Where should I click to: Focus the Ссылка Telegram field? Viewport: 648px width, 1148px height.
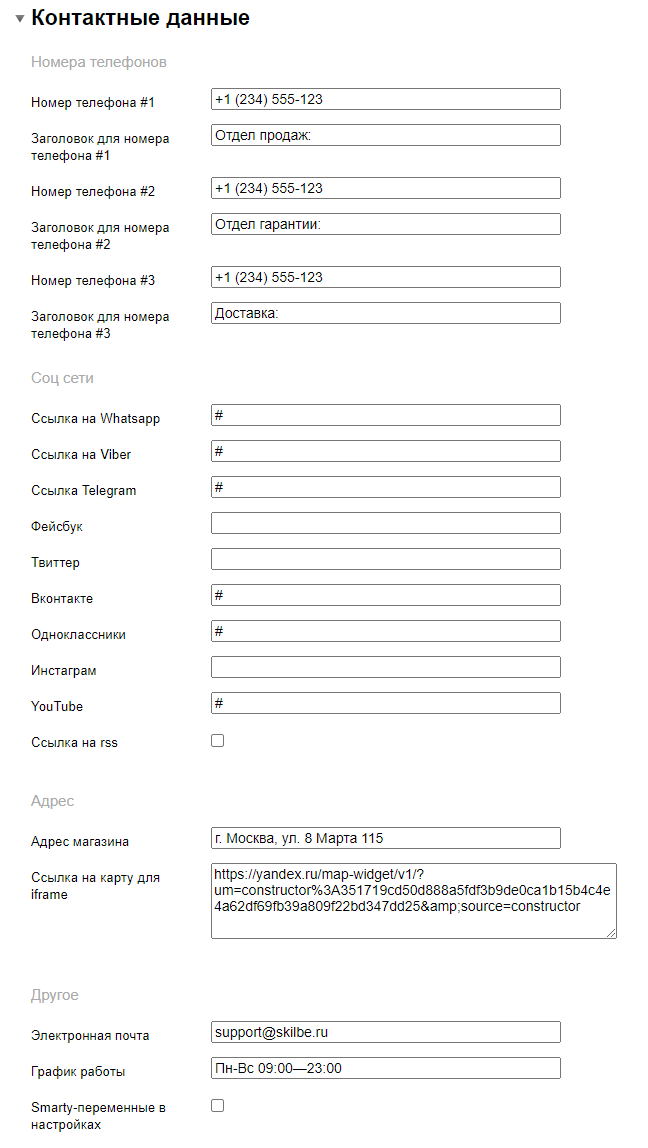click(385, 487)
